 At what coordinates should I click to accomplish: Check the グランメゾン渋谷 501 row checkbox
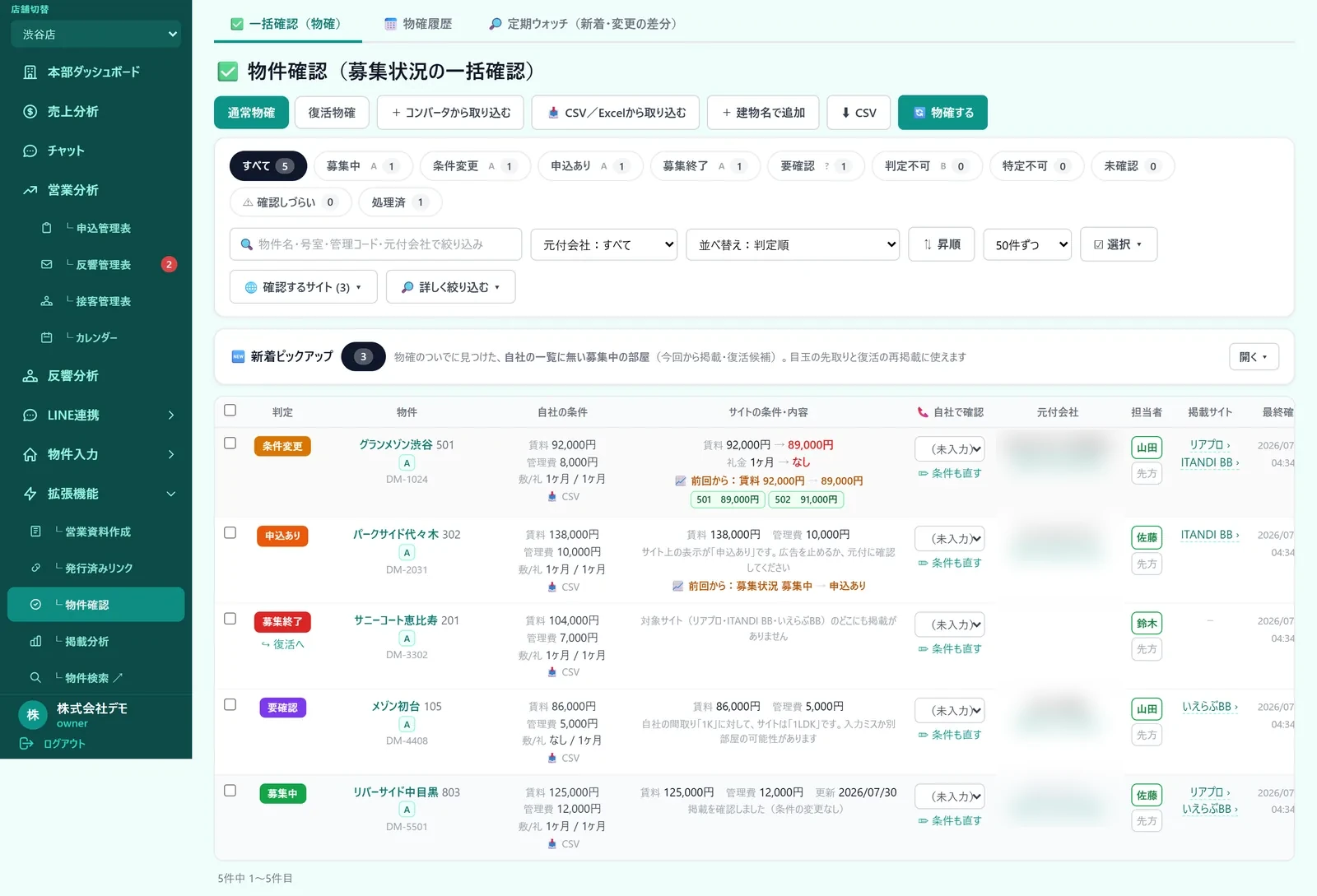(x=230, y=443)
